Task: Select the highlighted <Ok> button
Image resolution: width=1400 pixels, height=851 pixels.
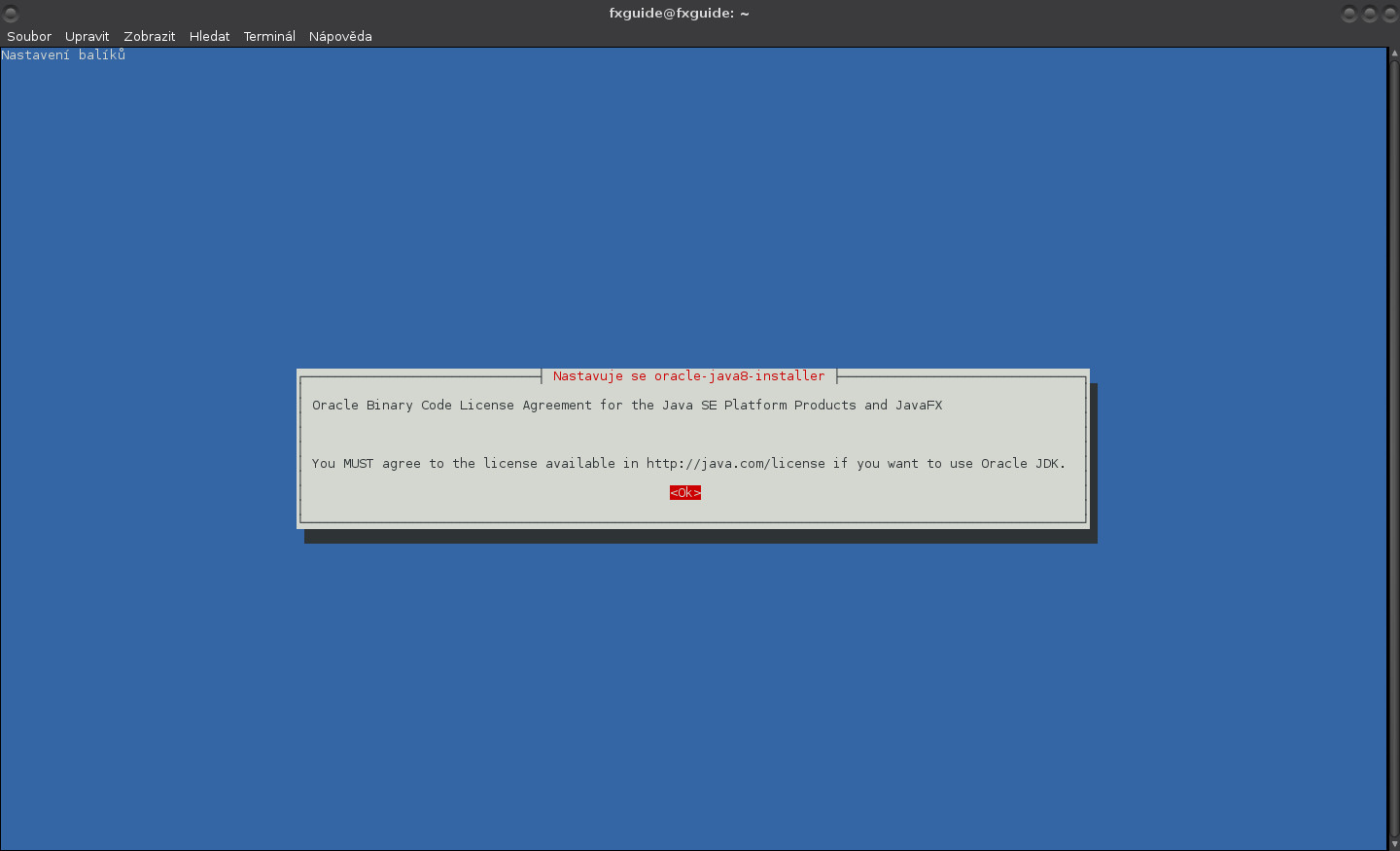Action: point(685,492)
